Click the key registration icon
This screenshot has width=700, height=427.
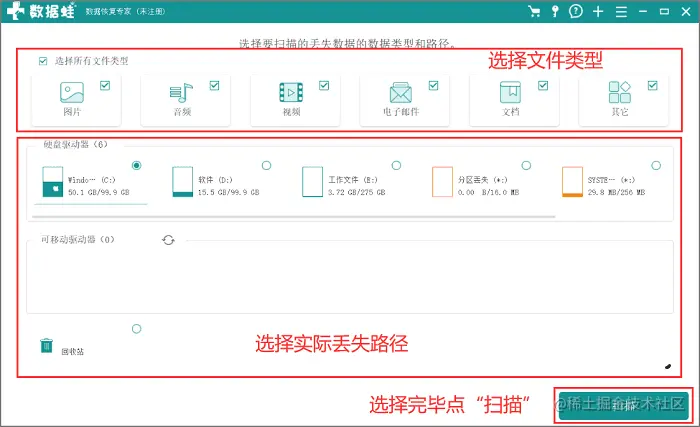(x=555, y=11)
